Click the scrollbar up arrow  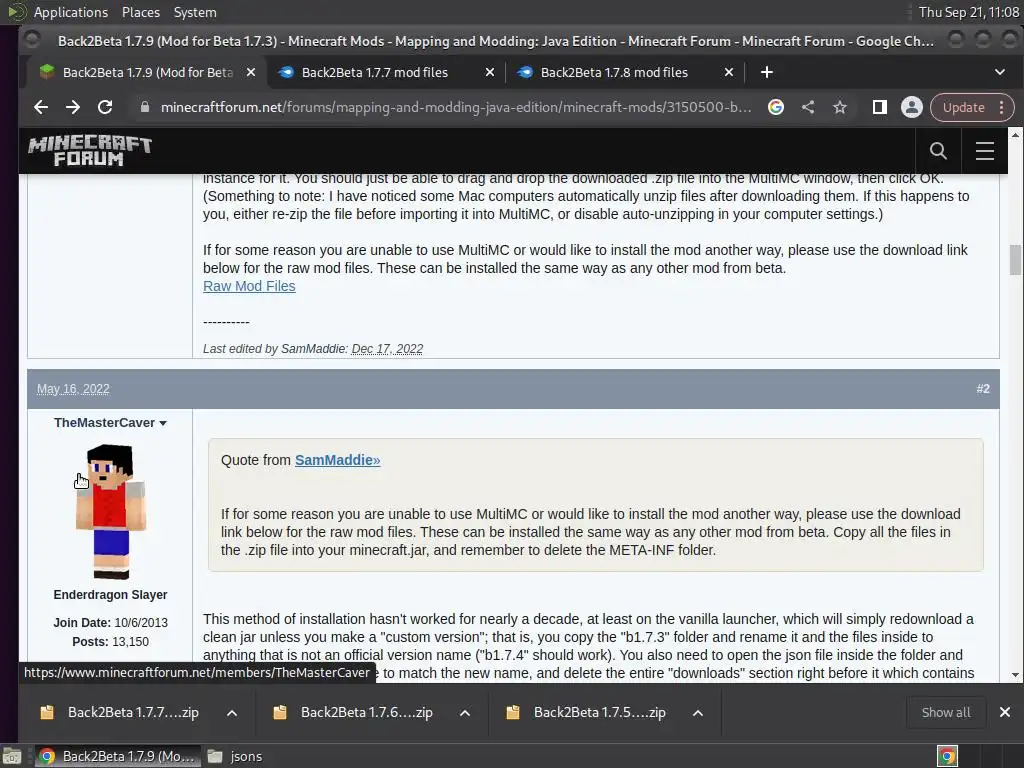[1015, 135]
